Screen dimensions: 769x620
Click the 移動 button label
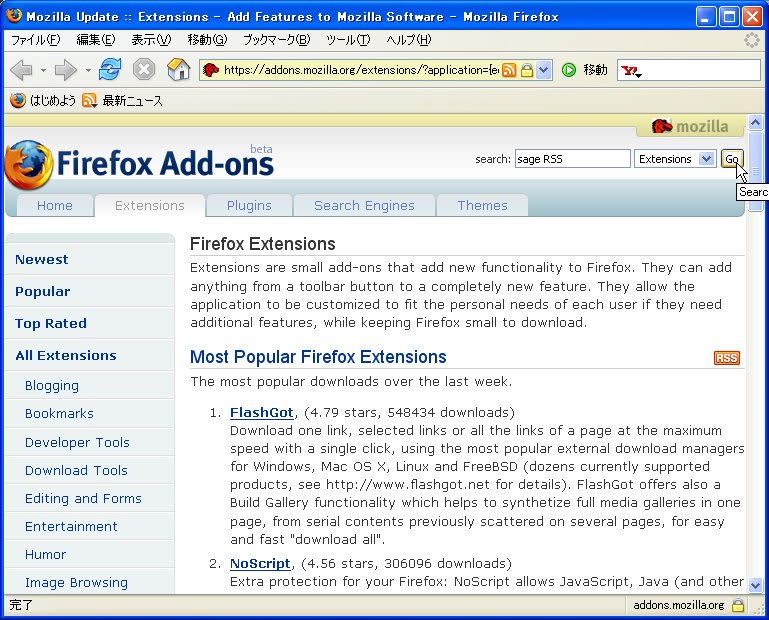595,70
